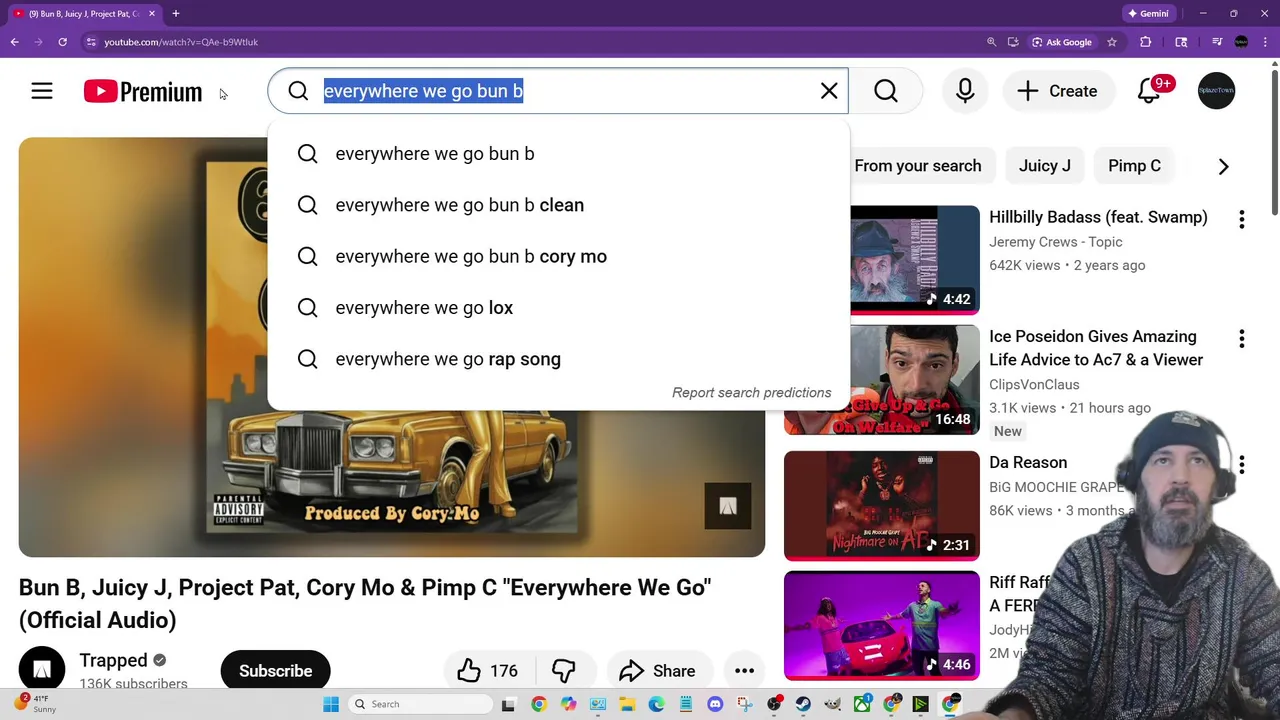Open Discord from the taskbar

[x=715, y=704]
